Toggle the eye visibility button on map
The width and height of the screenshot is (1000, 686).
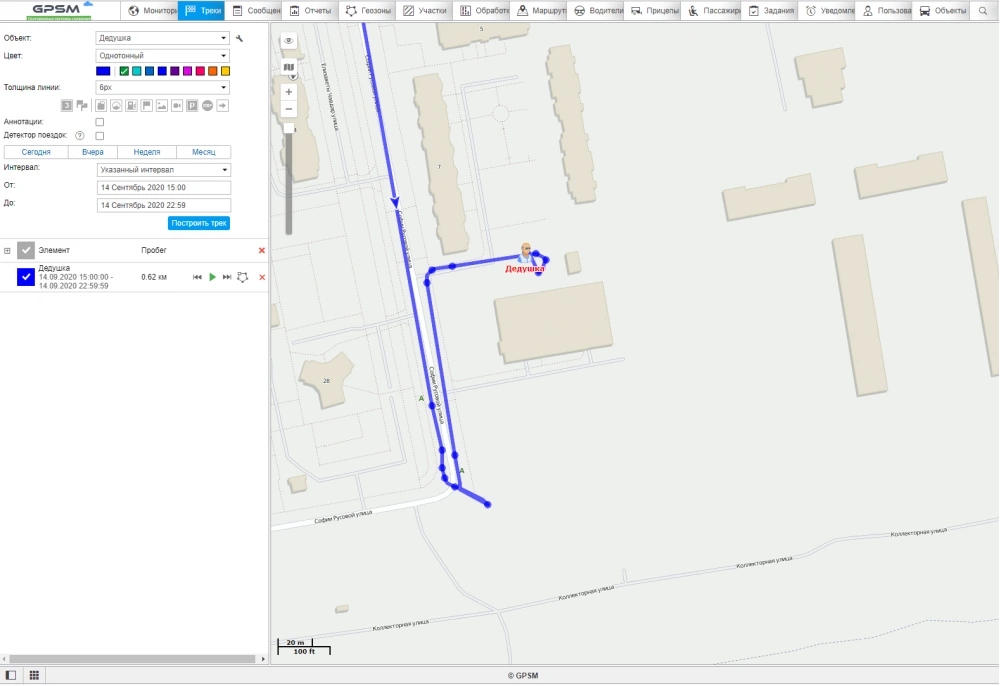tap(289, 41)
